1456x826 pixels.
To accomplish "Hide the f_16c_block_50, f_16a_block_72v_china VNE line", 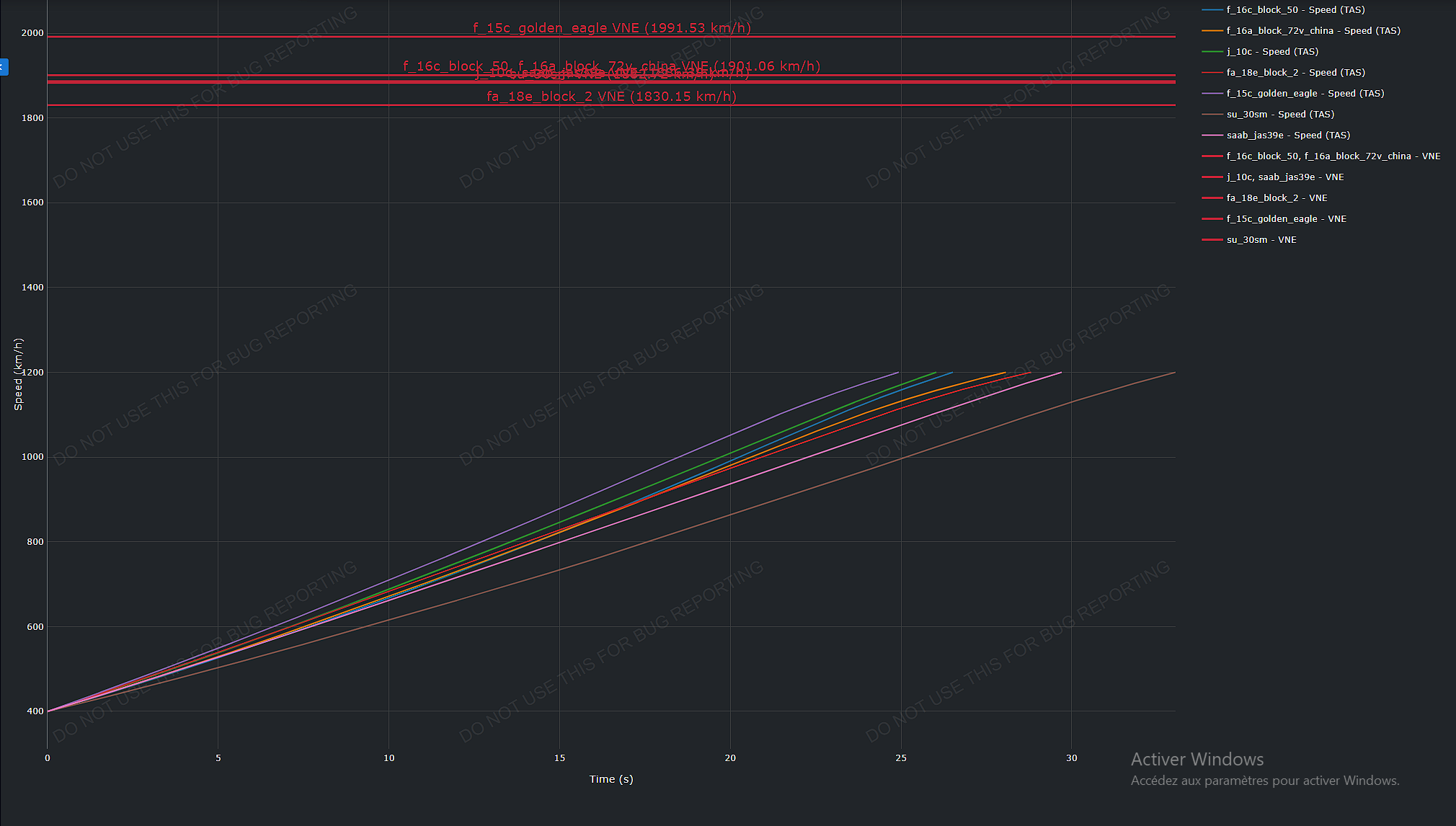I will pyautogui.click(x=1321, y=156).
